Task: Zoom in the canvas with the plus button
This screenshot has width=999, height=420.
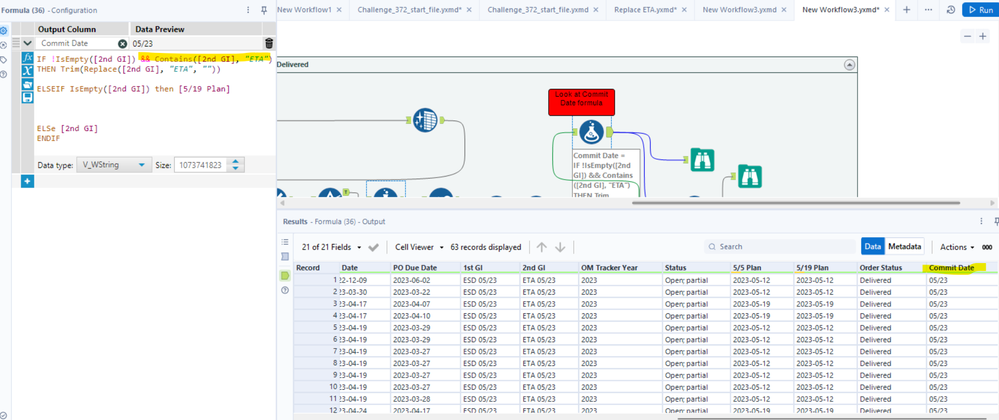Action: [x=984, y=37]
